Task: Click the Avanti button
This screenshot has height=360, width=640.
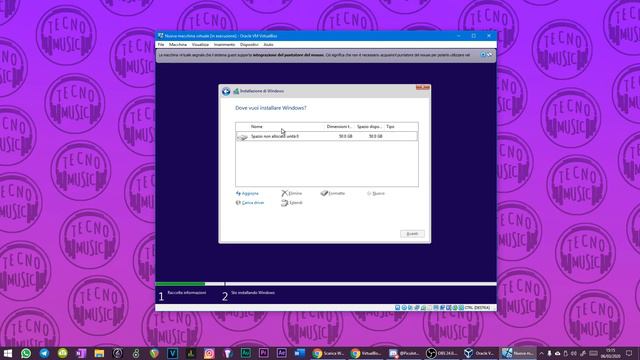Action: pos(412,234)
